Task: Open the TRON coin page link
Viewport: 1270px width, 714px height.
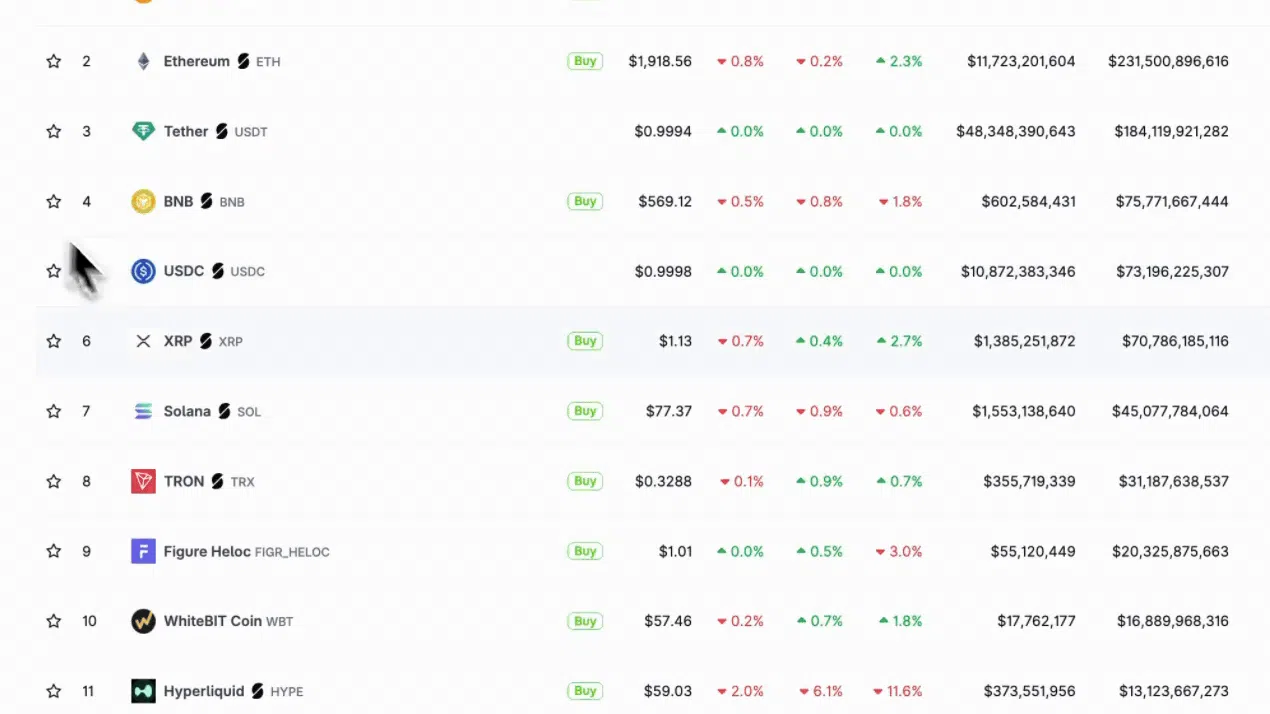Action: click(184, 481)
